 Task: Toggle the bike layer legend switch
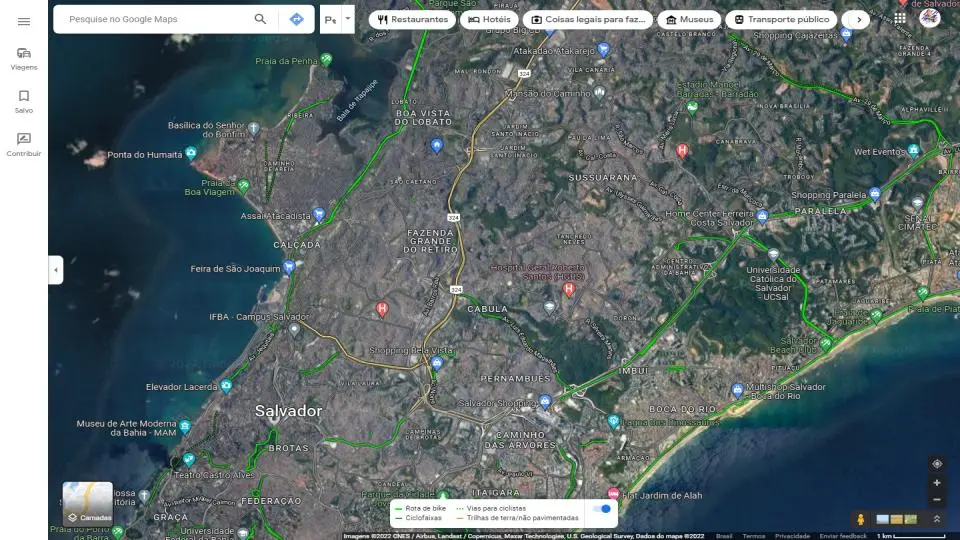(602, 509)
